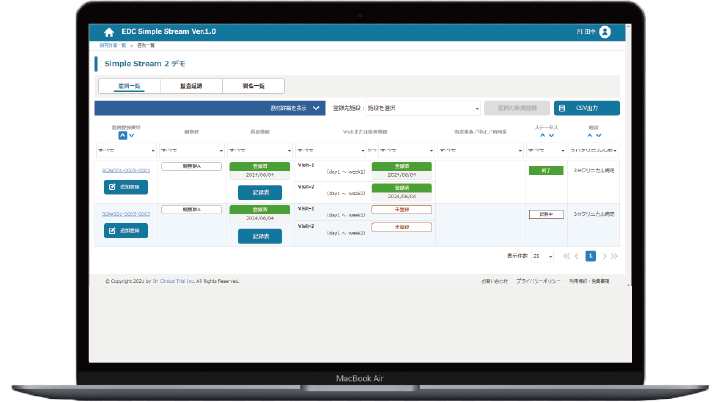This screenshot has width=720, height=402.
Task: Click the home icon in the header
Action: pos(108,32)
